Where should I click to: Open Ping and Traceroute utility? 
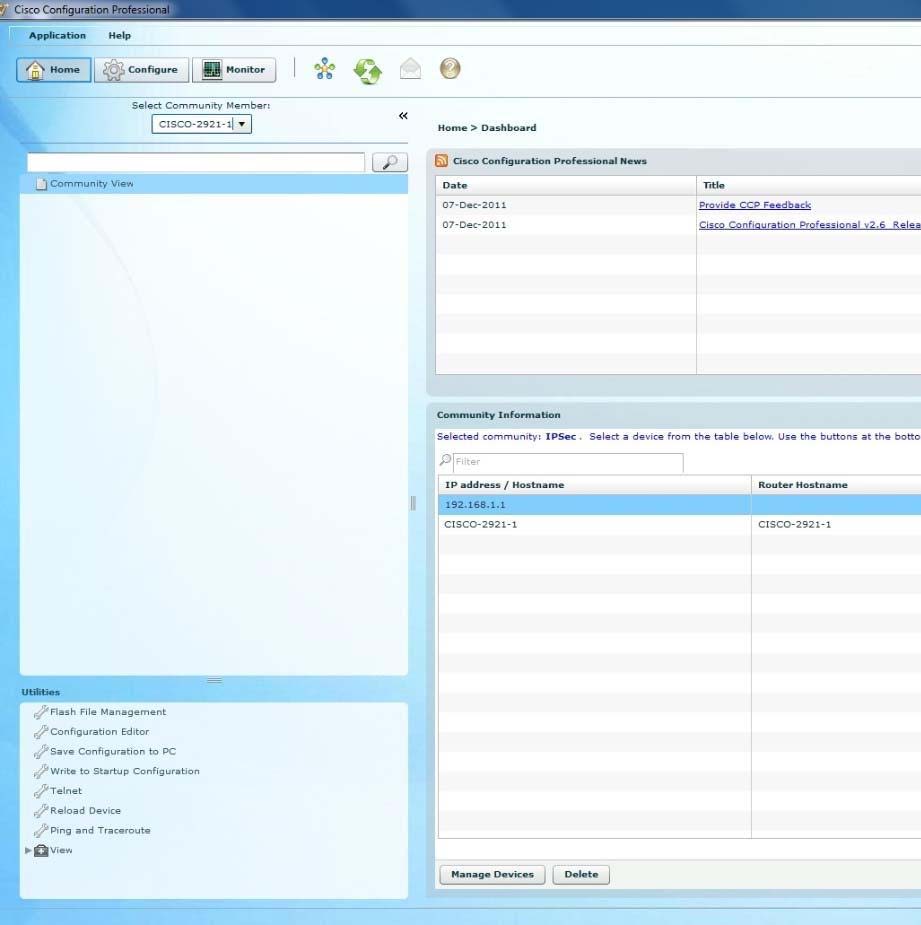pos(100,831)
